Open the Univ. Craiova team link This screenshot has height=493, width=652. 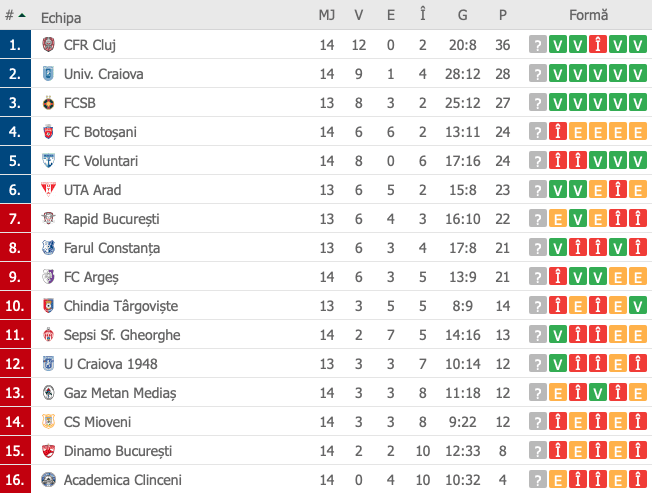pos(103,74)
